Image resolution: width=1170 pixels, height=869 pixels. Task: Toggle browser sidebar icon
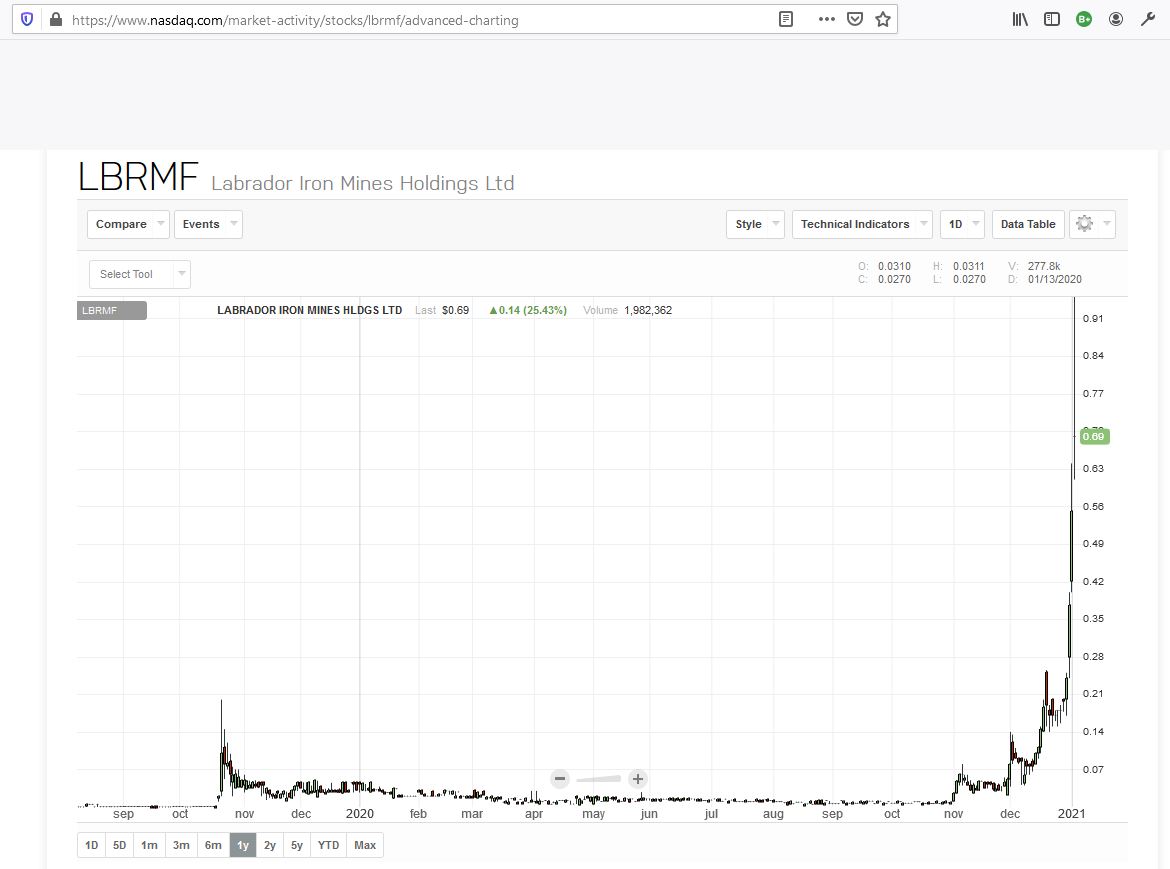(x=1052, y=19)
